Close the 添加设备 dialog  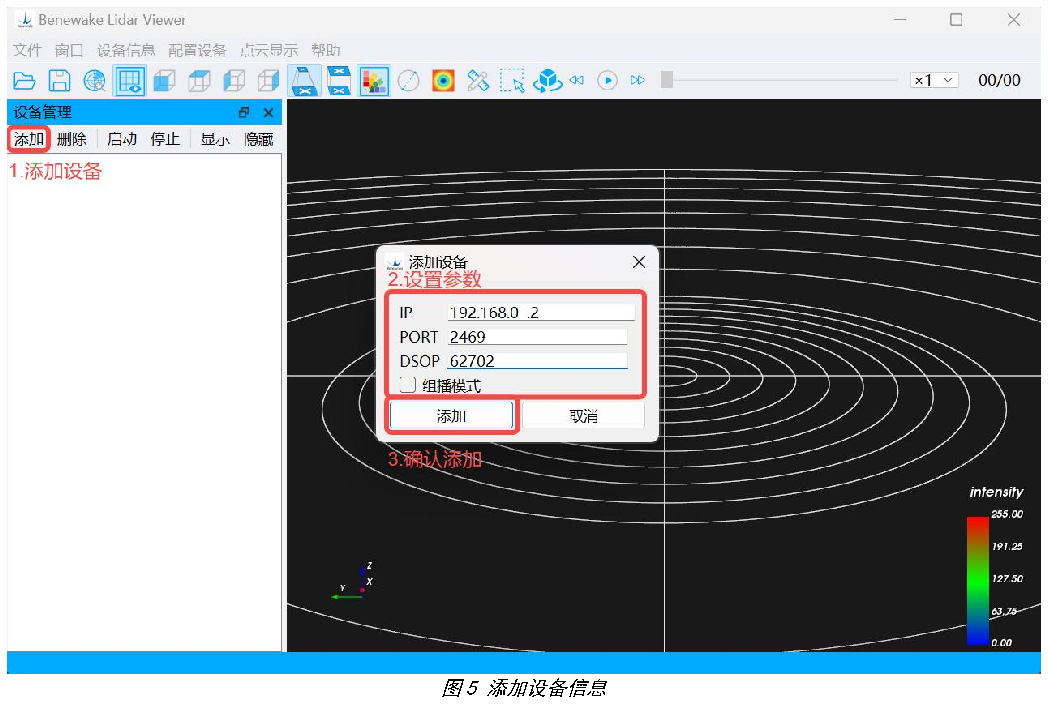(639, 262)
